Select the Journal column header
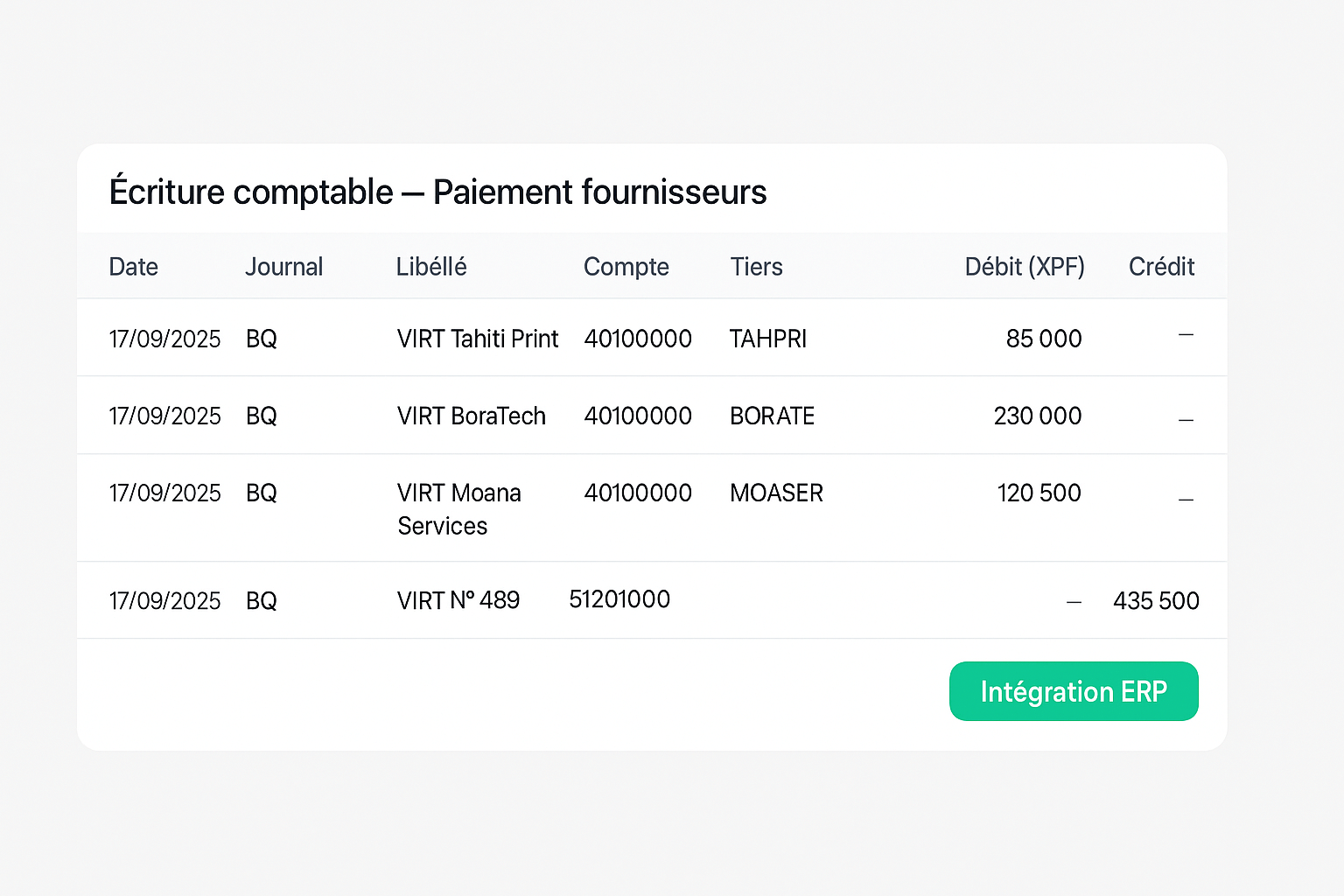This screenshot has width=1344, height=896. tap(283, 267)
